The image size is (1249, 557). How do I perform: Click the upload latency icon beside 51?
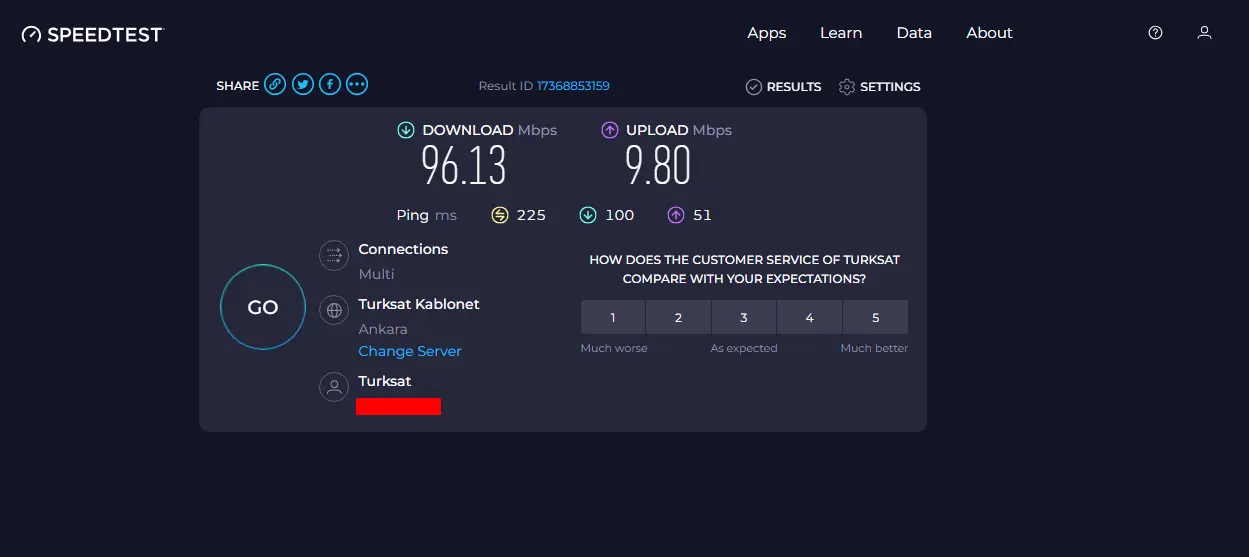pos(676,215)
